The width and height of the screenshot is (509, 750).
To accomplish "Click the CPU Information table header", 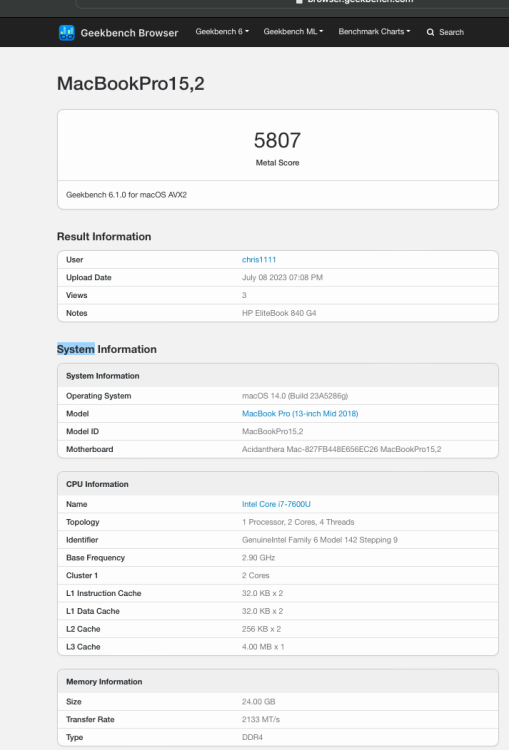I will [278, 484].
